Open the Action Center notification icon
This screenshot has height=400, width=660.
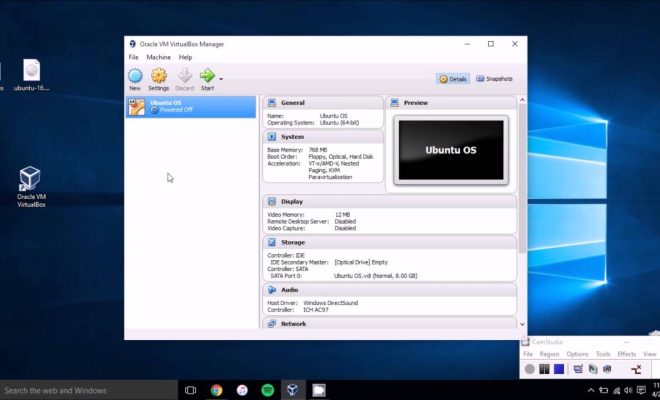tap(641, 391)
